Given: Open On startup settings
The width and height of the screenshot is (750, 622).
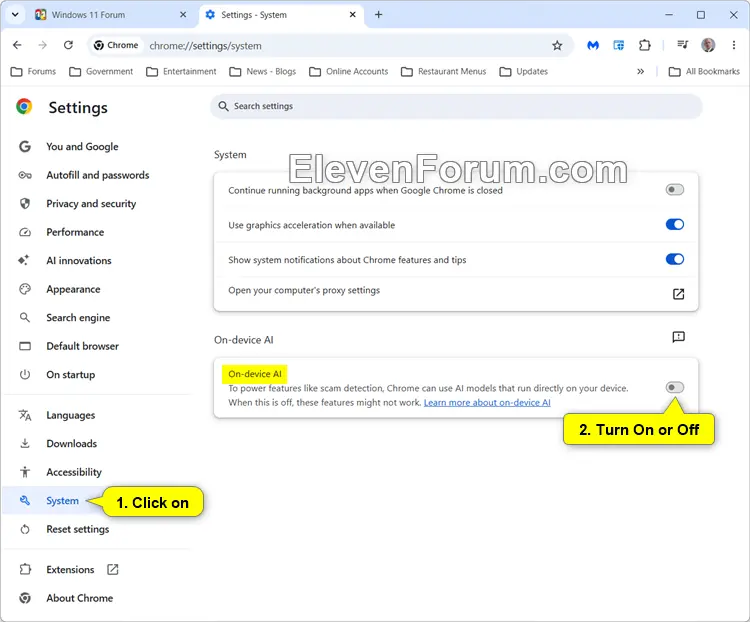Looking at the screenshot, I should click(70, 375).
